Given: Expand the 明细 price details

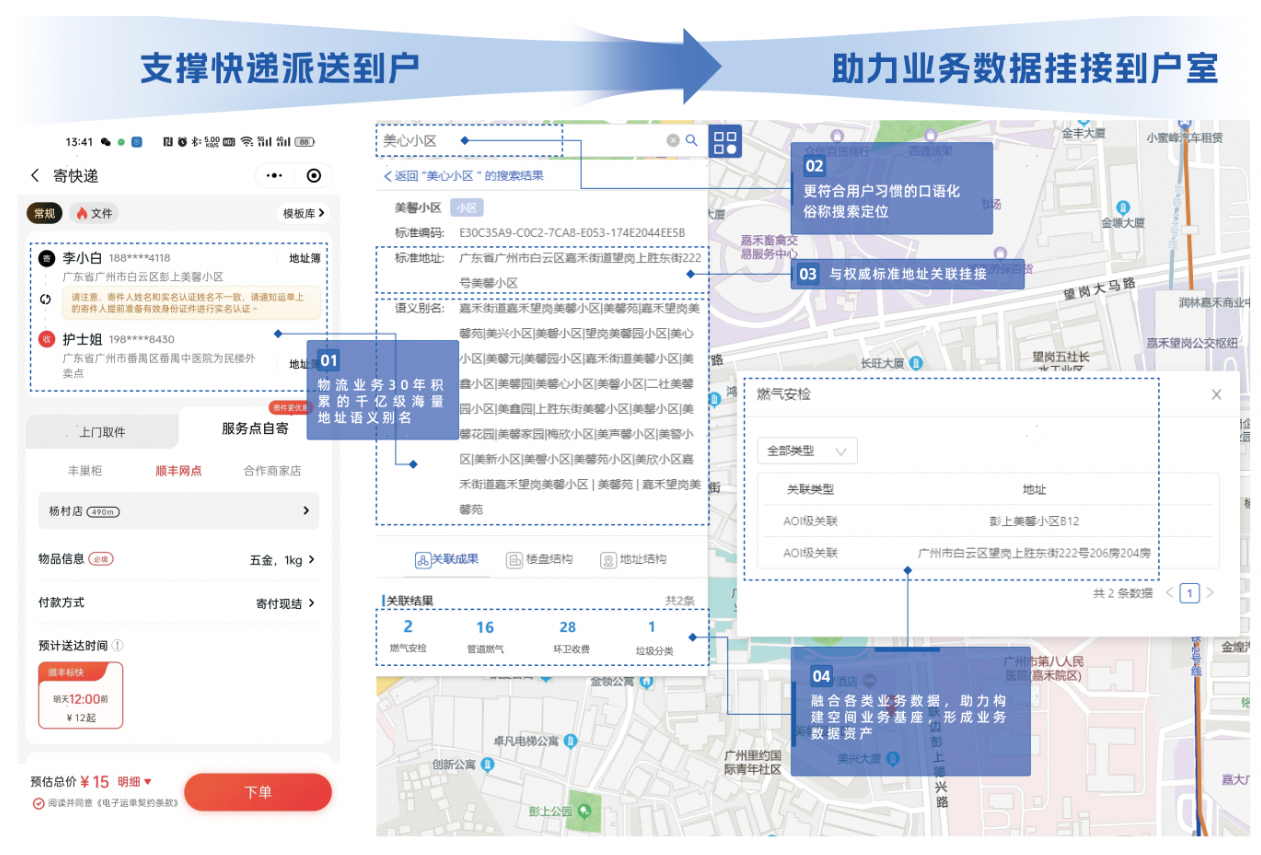Looking at the screenshot, I should tap(135, 782).
